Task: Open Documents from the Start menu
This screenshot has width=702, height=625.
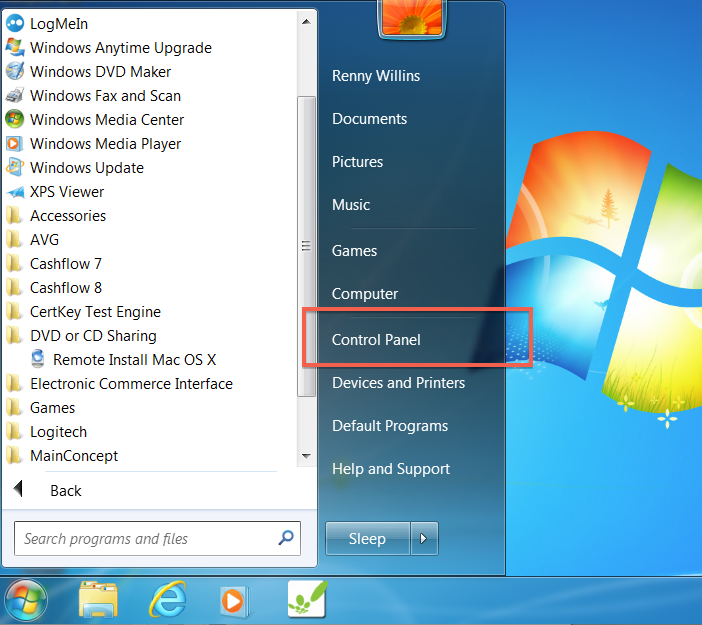Action: 369,119
